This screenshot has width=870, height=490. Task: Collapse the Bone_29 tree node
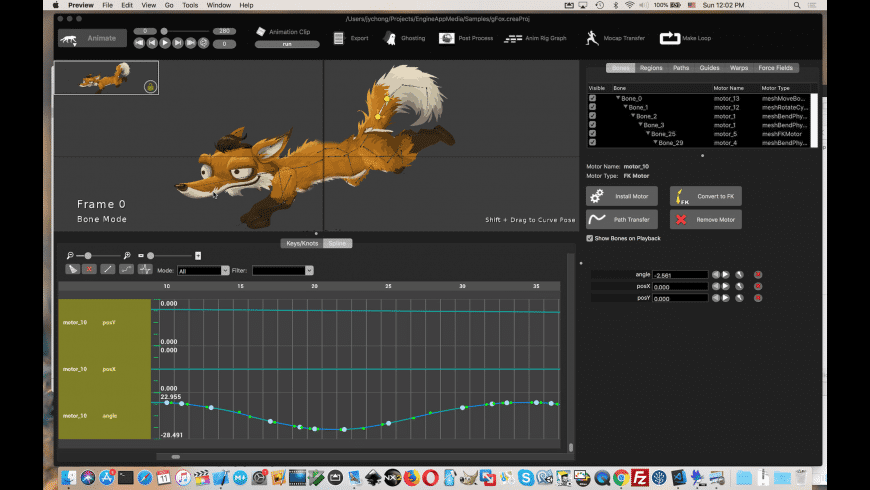[x=655, y=143]
